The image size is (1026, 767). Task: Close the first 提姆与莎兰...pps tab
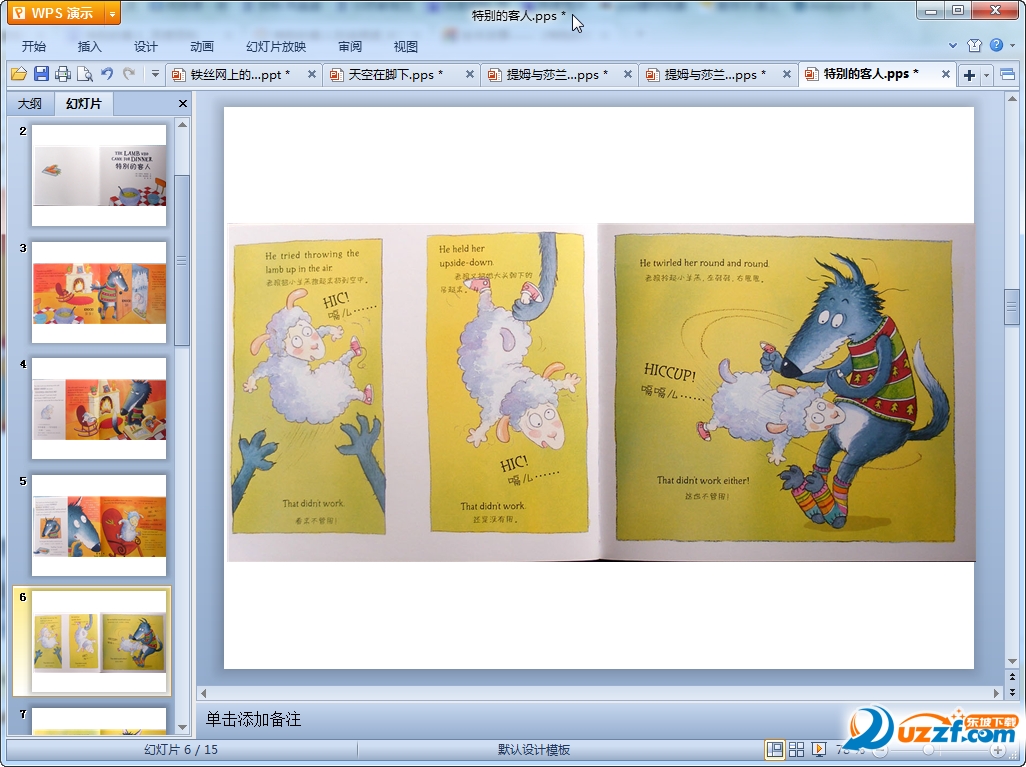pos(628,75)
